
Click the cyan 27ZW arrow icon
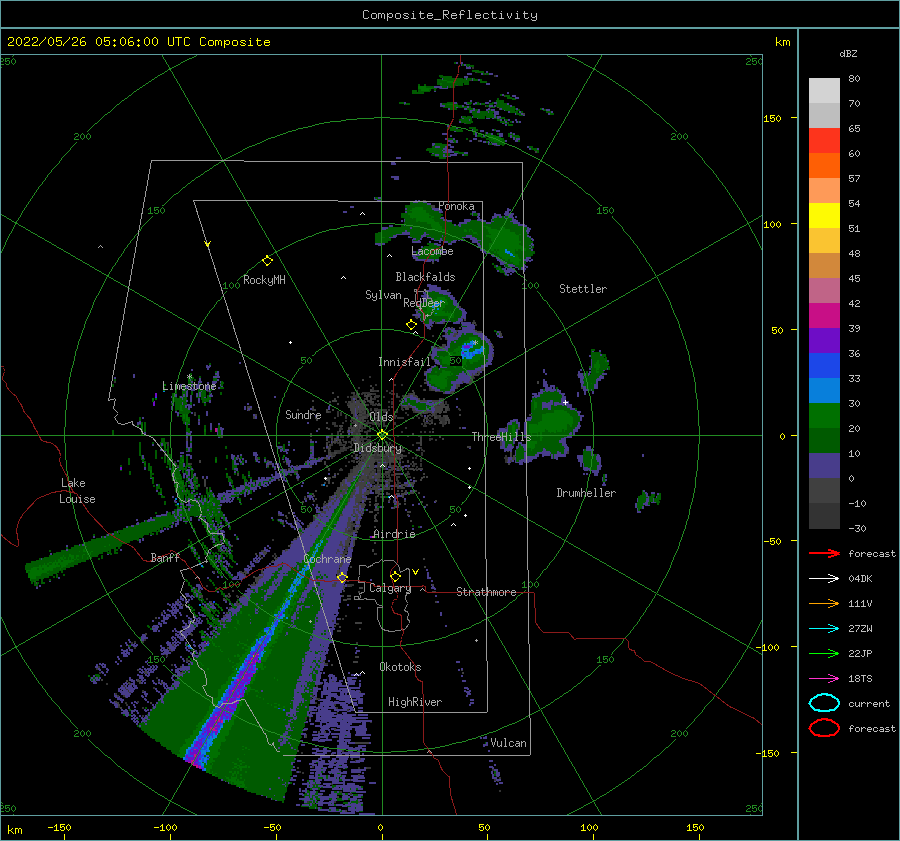tap(824, 629)
